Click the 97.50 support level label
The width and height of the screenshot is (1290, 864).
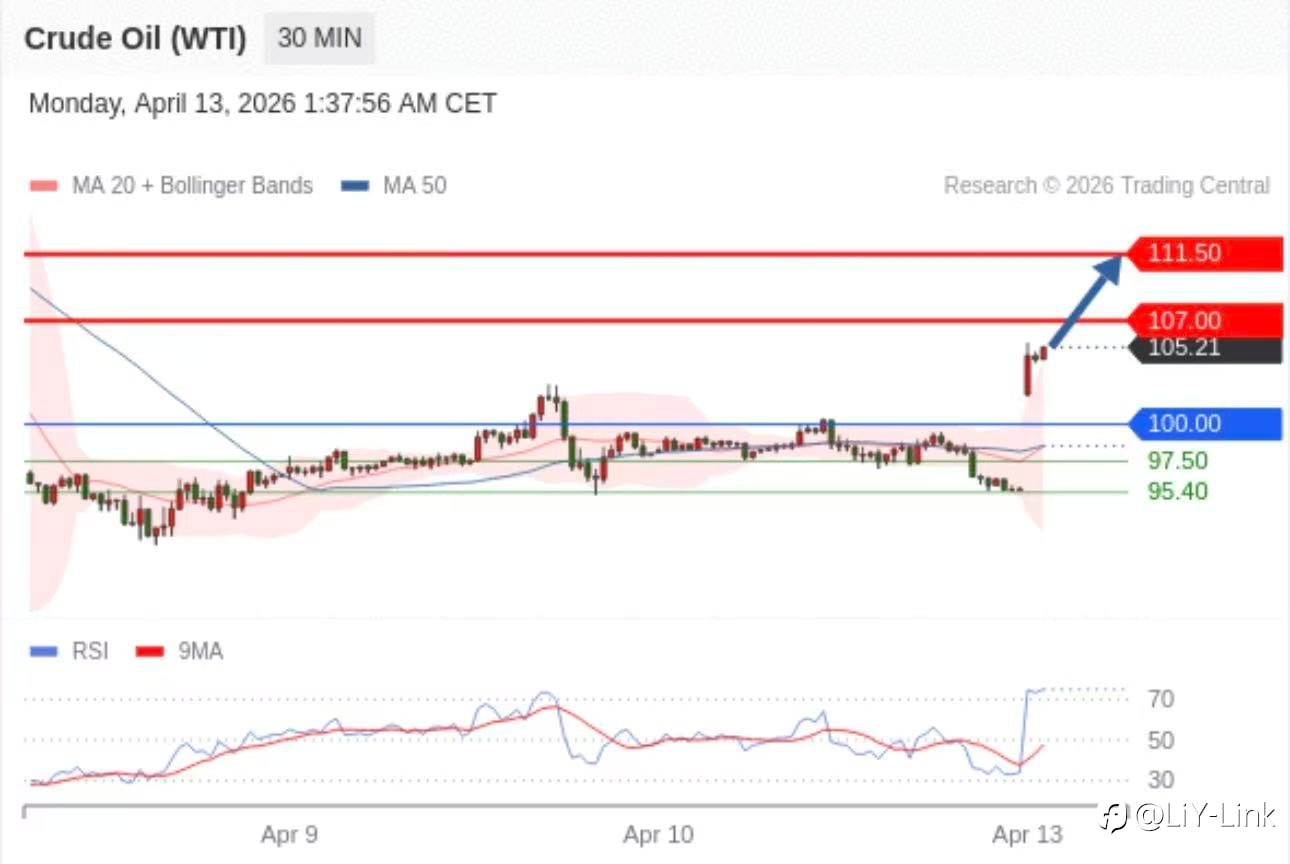(x=1177, y=461)
